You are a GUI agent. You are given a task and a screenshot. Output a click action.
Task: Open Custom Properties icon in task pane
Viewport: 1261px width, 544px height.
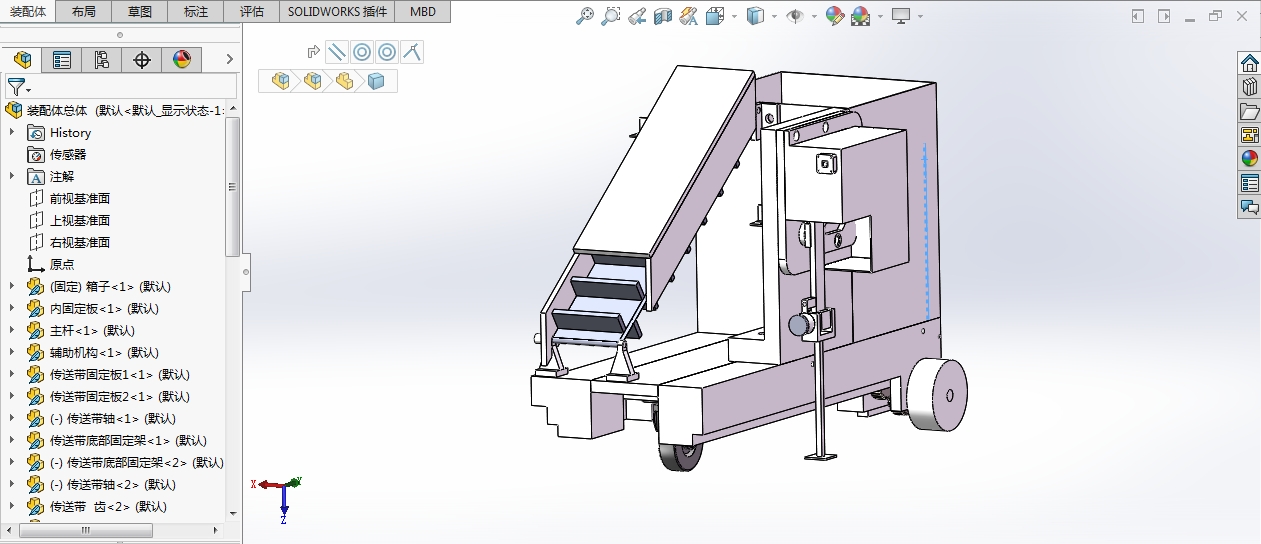[1249, 183]
